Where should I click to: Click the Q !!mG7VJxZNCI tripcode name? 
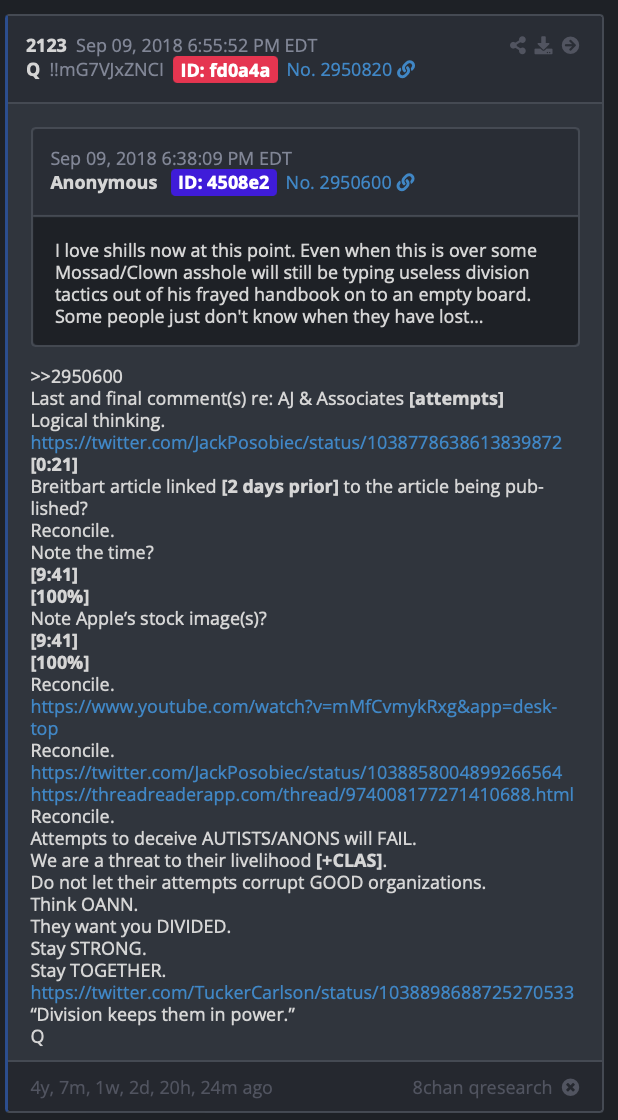pyautogui.click(x=94, y=70)
